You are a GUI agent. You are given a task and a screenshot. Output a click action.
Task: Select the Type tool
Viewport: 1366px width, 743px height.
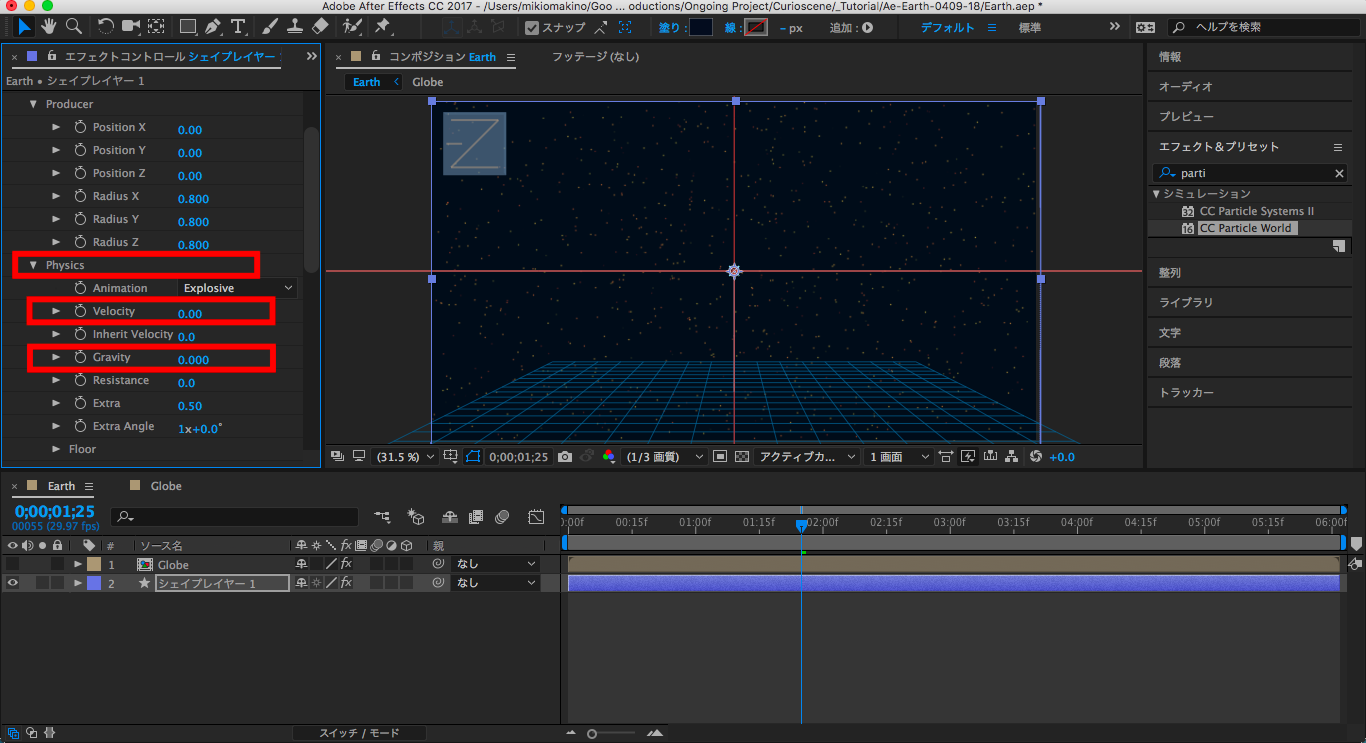[x=238, y=26]
